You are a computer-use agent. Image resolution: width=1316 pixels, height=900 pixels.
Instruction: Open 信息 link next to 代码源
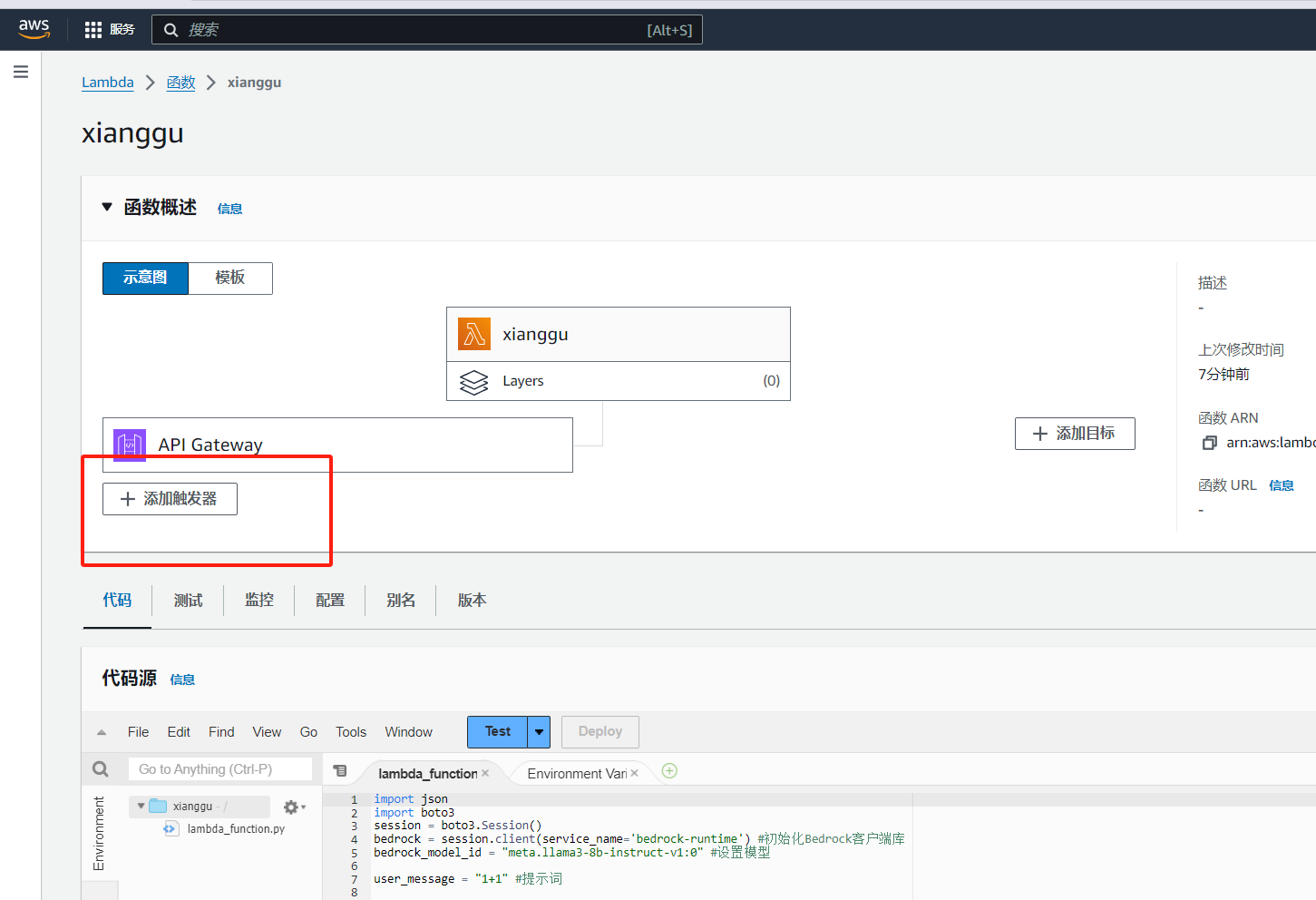point(182,680)
